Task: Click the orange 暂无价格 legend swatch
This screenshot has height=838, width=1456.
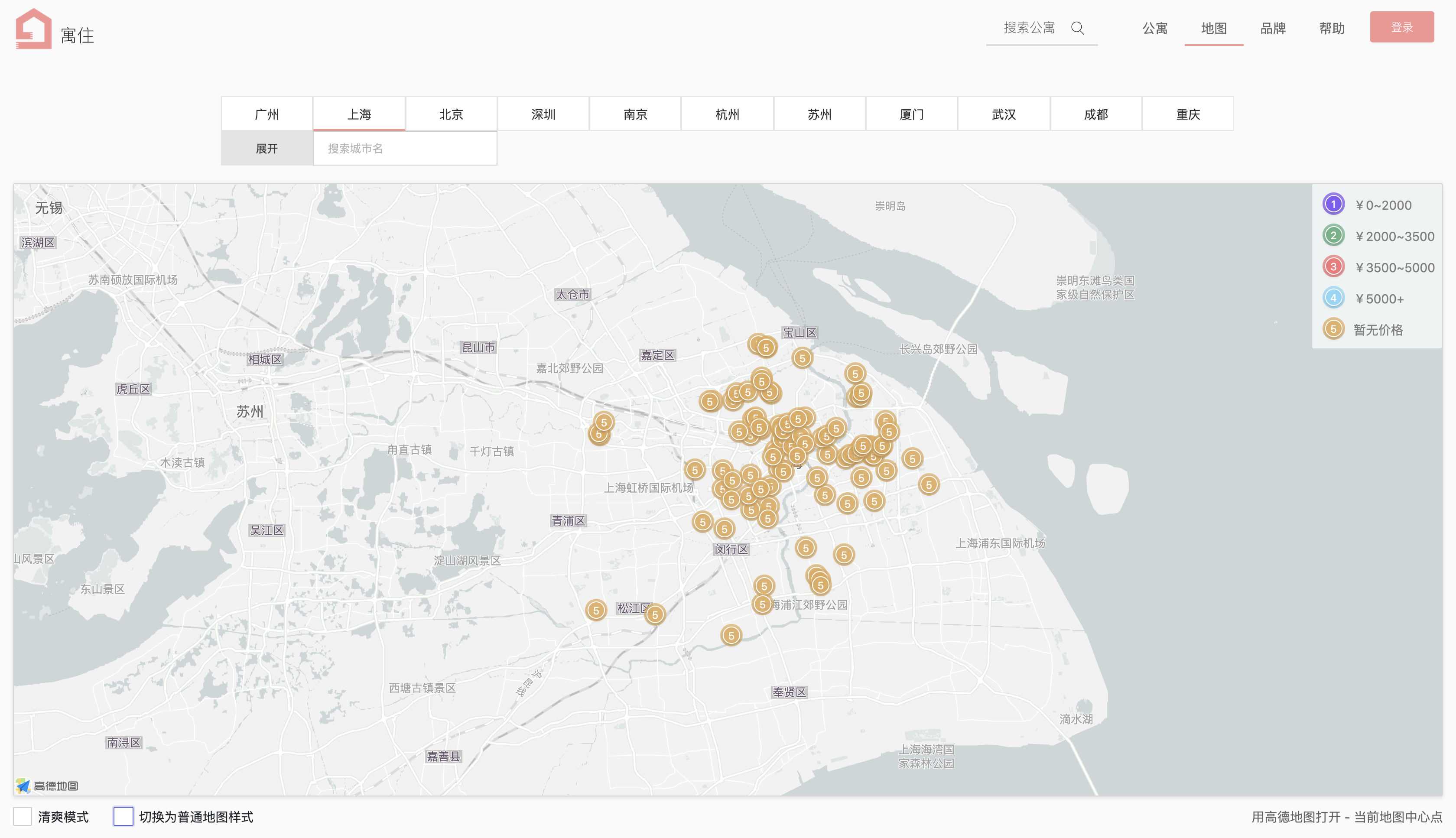Action: point(1333,329)
